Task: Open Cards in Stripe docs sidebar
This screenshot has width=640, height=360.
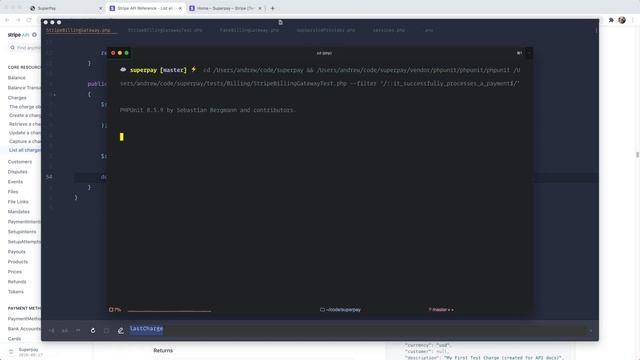Action: pyautogui.click(x=15, y=339)
